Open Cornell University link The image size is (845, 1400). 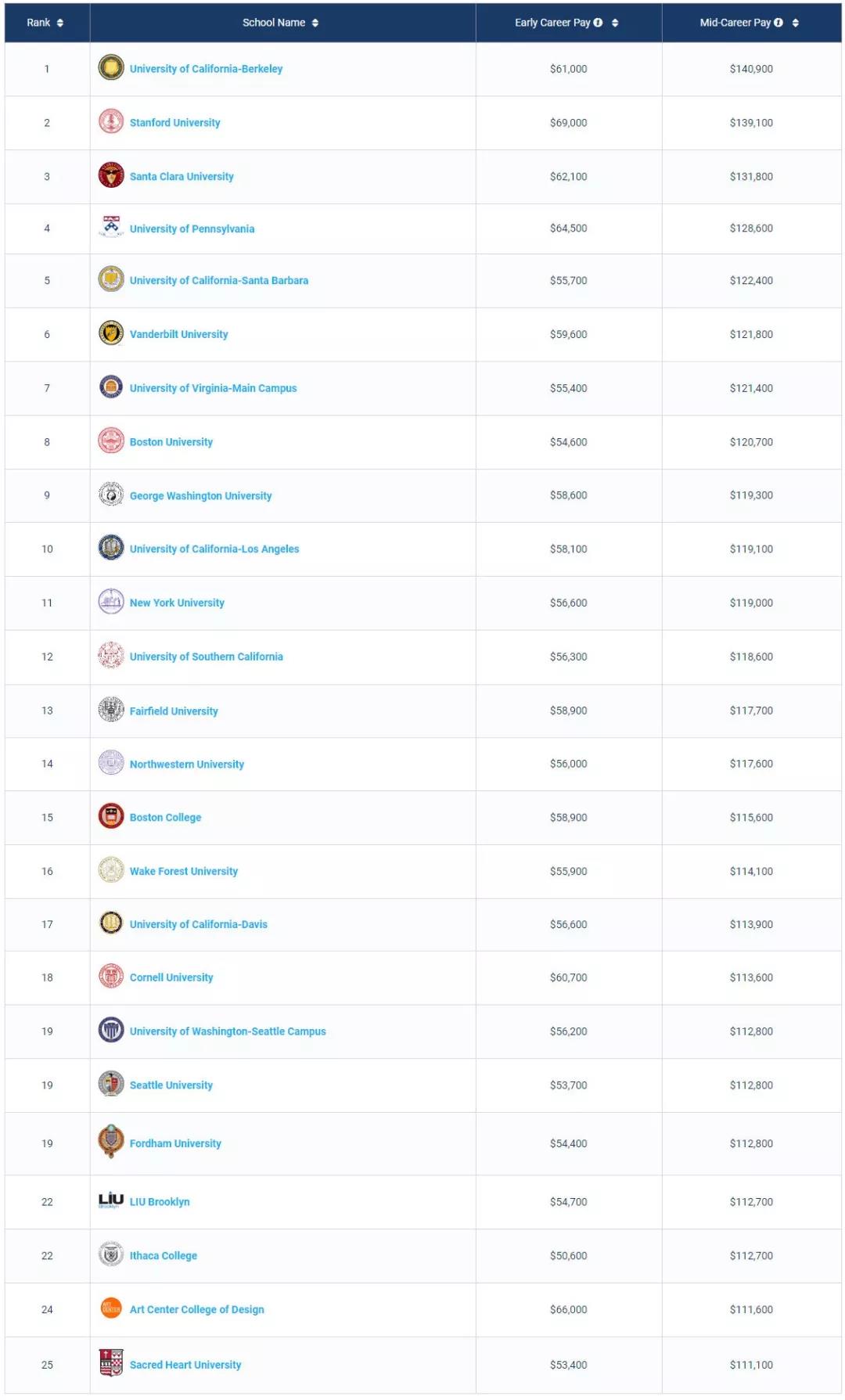[171, 978]
